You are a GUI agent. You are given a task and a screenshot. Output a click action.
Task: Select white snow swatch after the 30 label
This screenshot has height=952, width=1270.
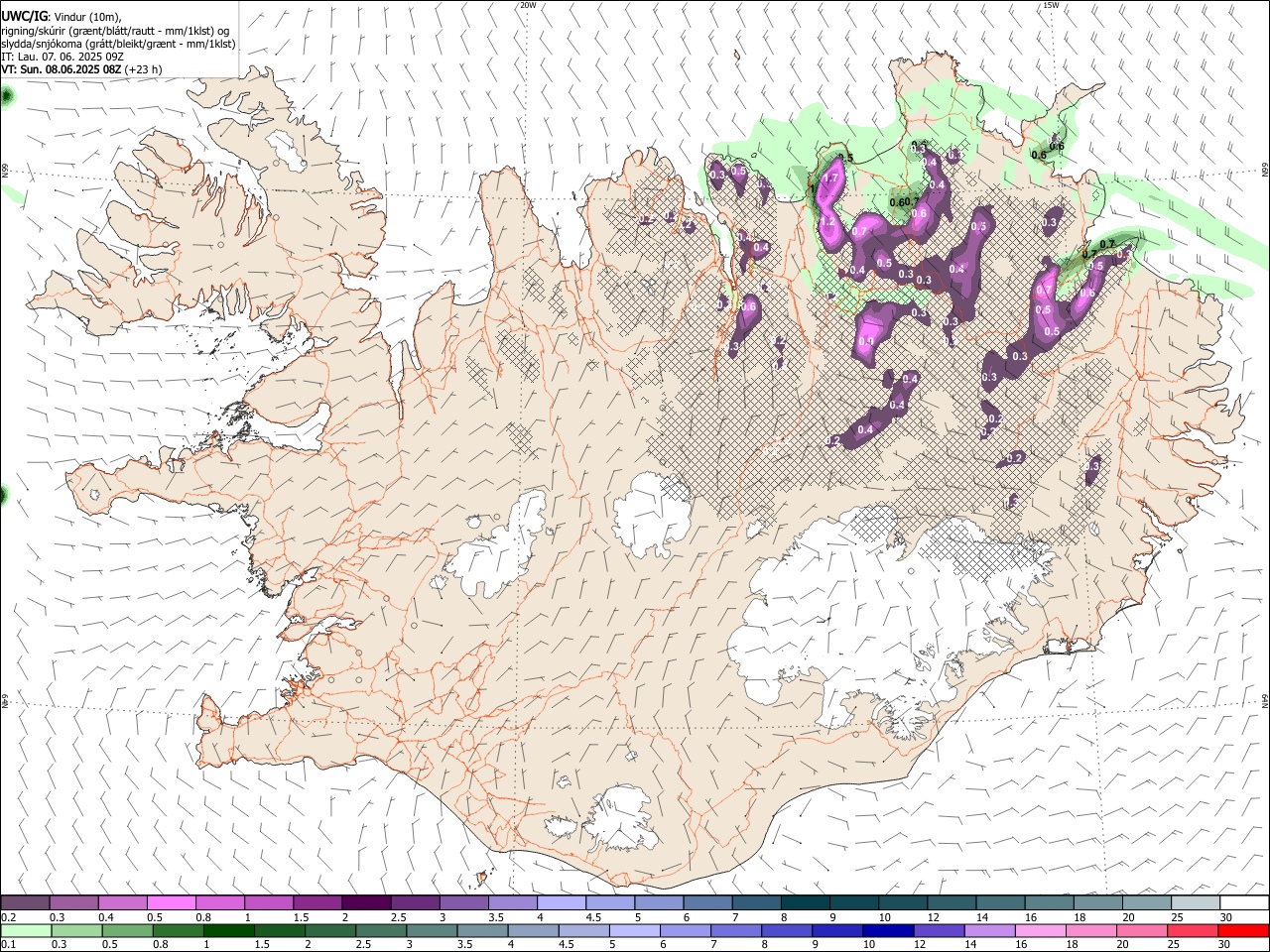(x=1244, y=903)
